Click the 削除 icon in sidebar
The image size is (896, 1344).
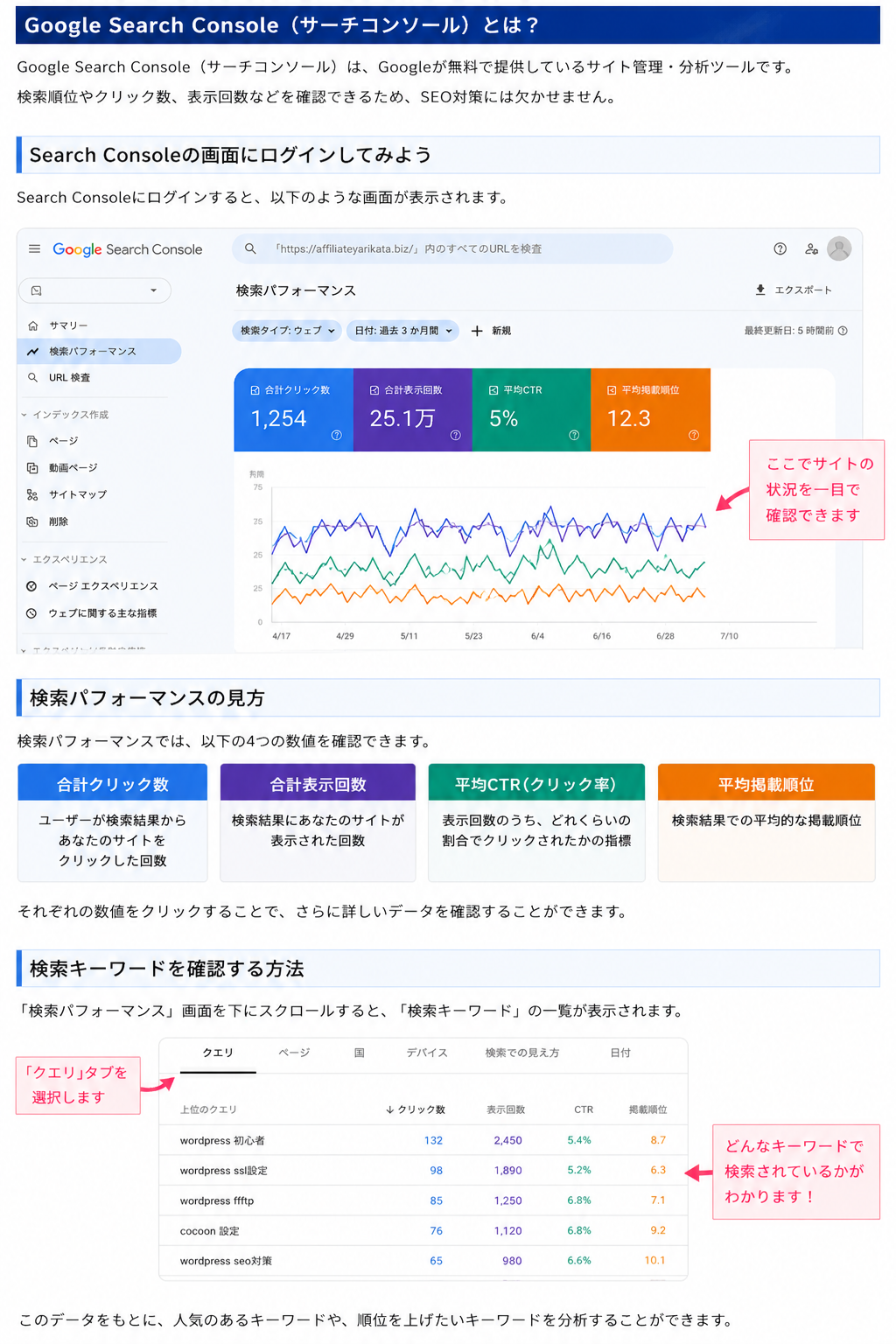pyautogui.click(x=32, y=521)
